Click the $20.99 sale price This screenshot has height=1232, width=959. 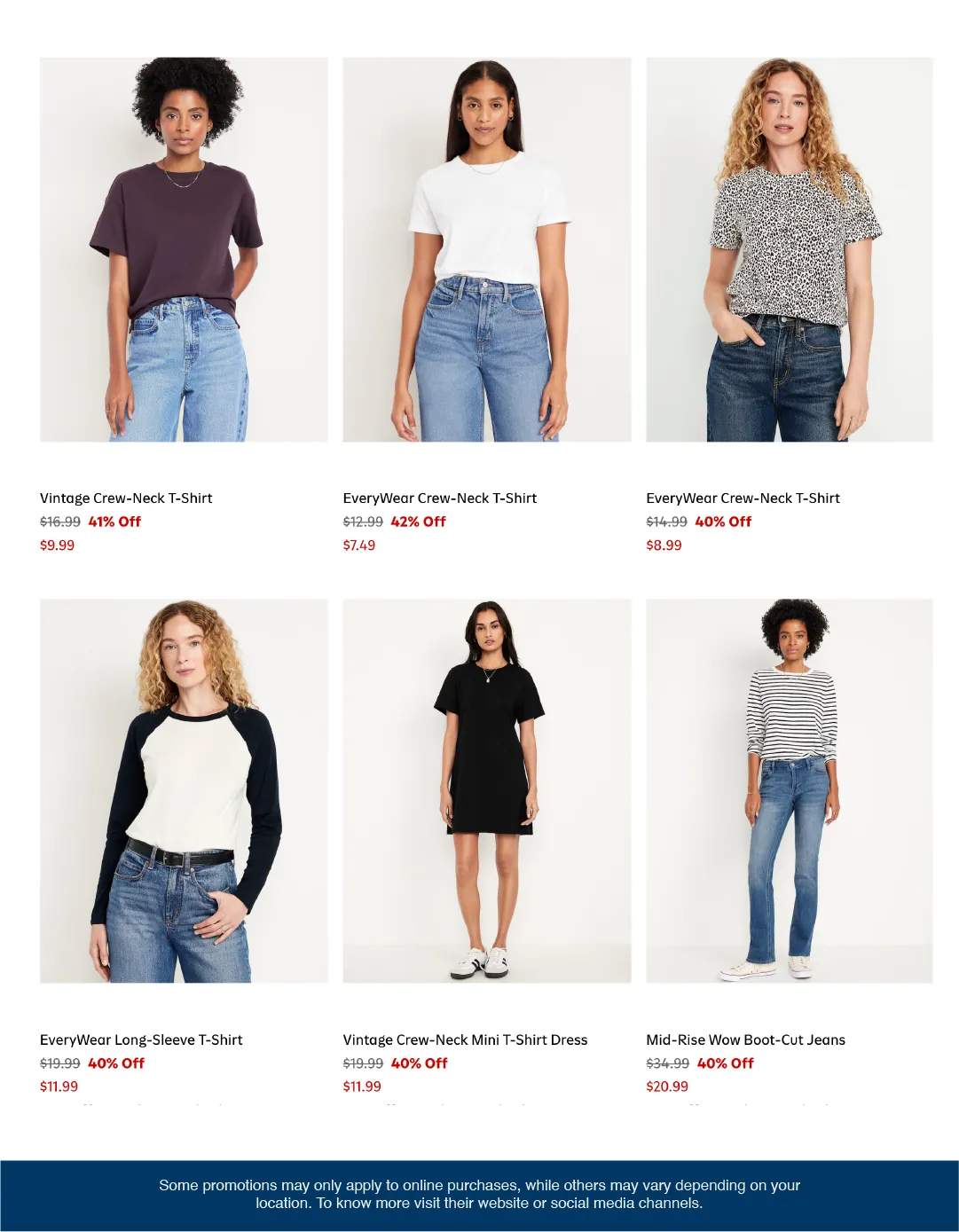pyautogui.click(x=667, y=1087)
